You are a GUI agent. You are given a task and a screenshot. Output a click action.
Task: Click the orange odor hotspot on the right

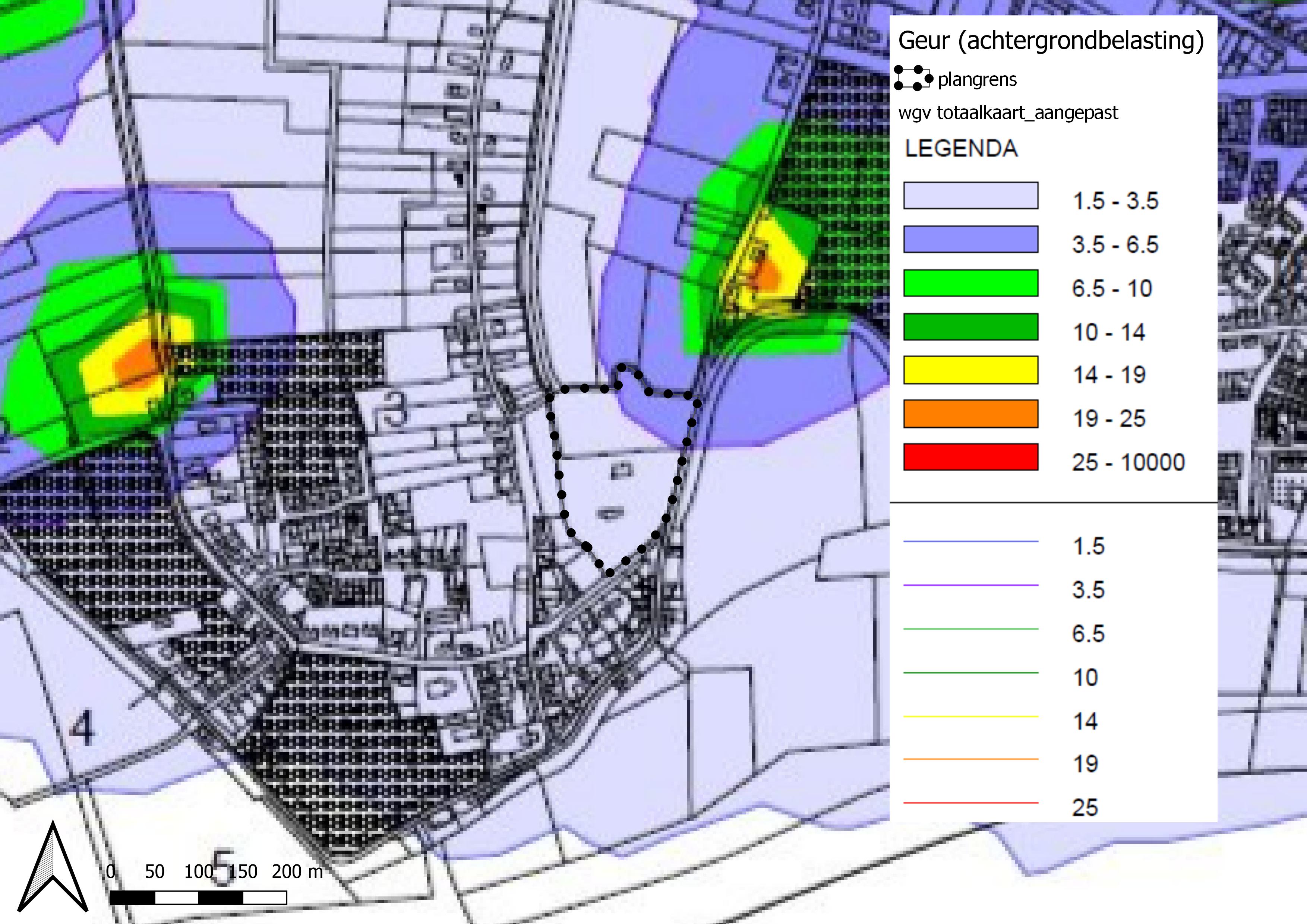coord(767,275)
